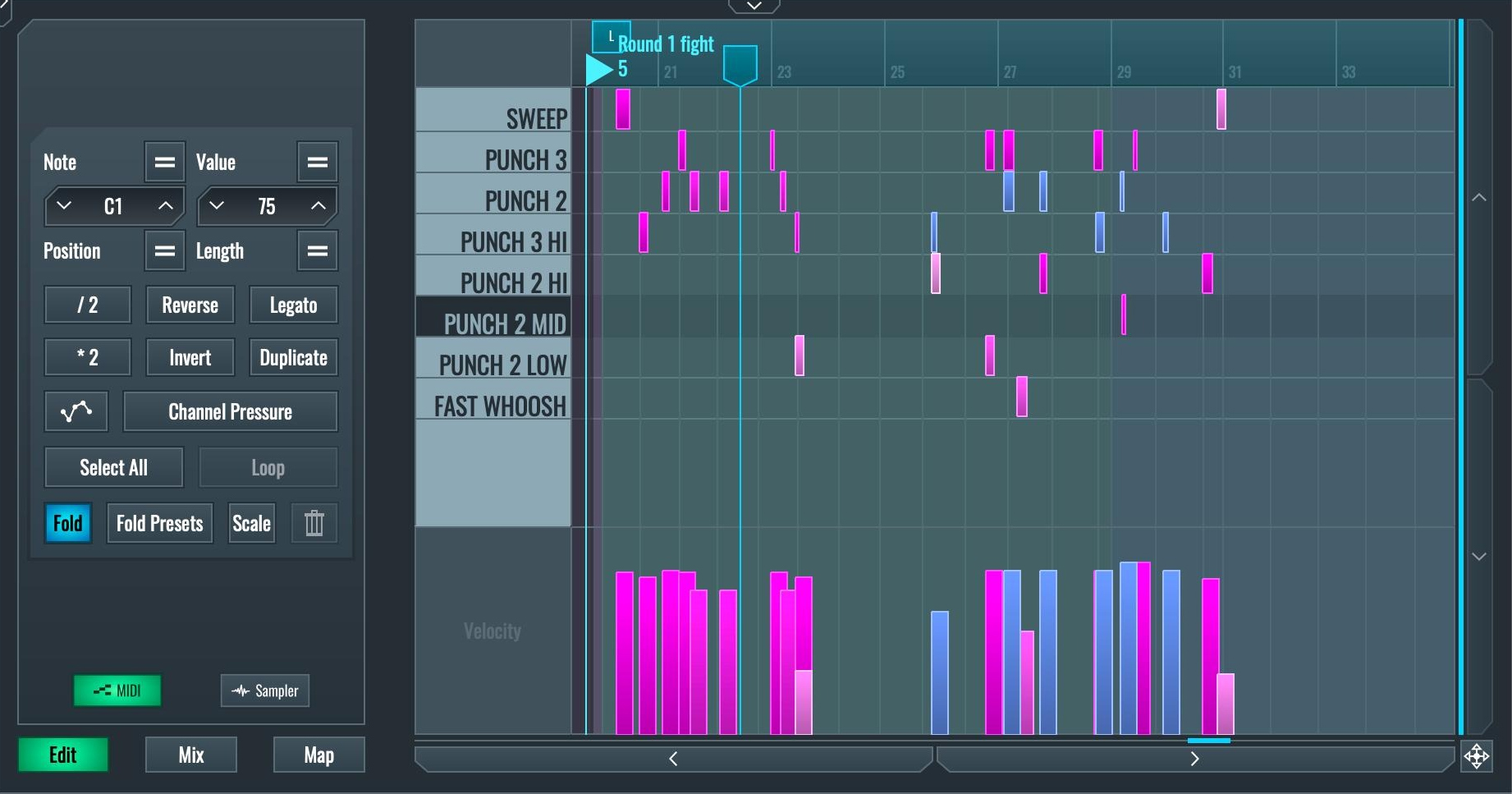1512x794 pixels.
Task: Open the Scale menu
Action: point(252,523)
